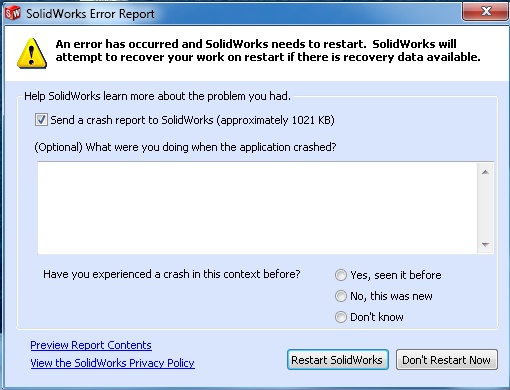Click the text 'Have you experienced a crash in this context before?'

coord(172,274)
